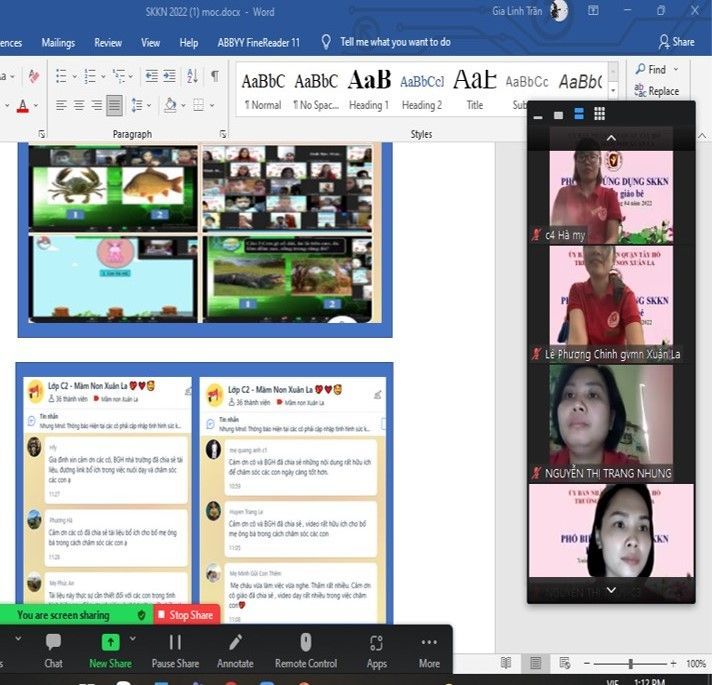712x685 pixels.
Task: Toggle justify text alignment
Action: pyautogui.click(x=115, y=105)
